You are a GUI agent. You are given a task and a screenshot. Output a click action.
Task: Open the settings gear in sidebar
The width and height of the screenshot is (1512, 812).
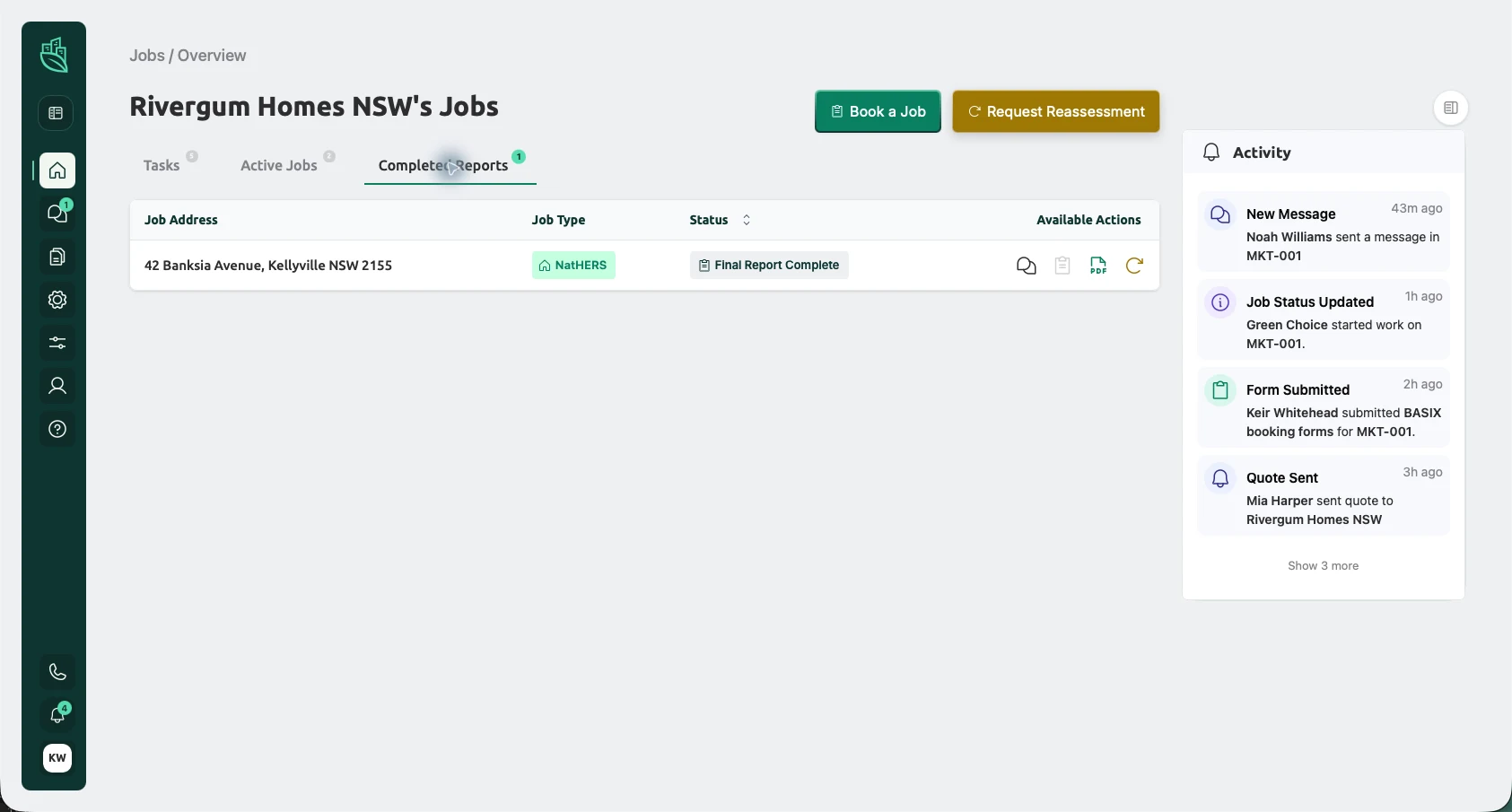click(57, 300)
